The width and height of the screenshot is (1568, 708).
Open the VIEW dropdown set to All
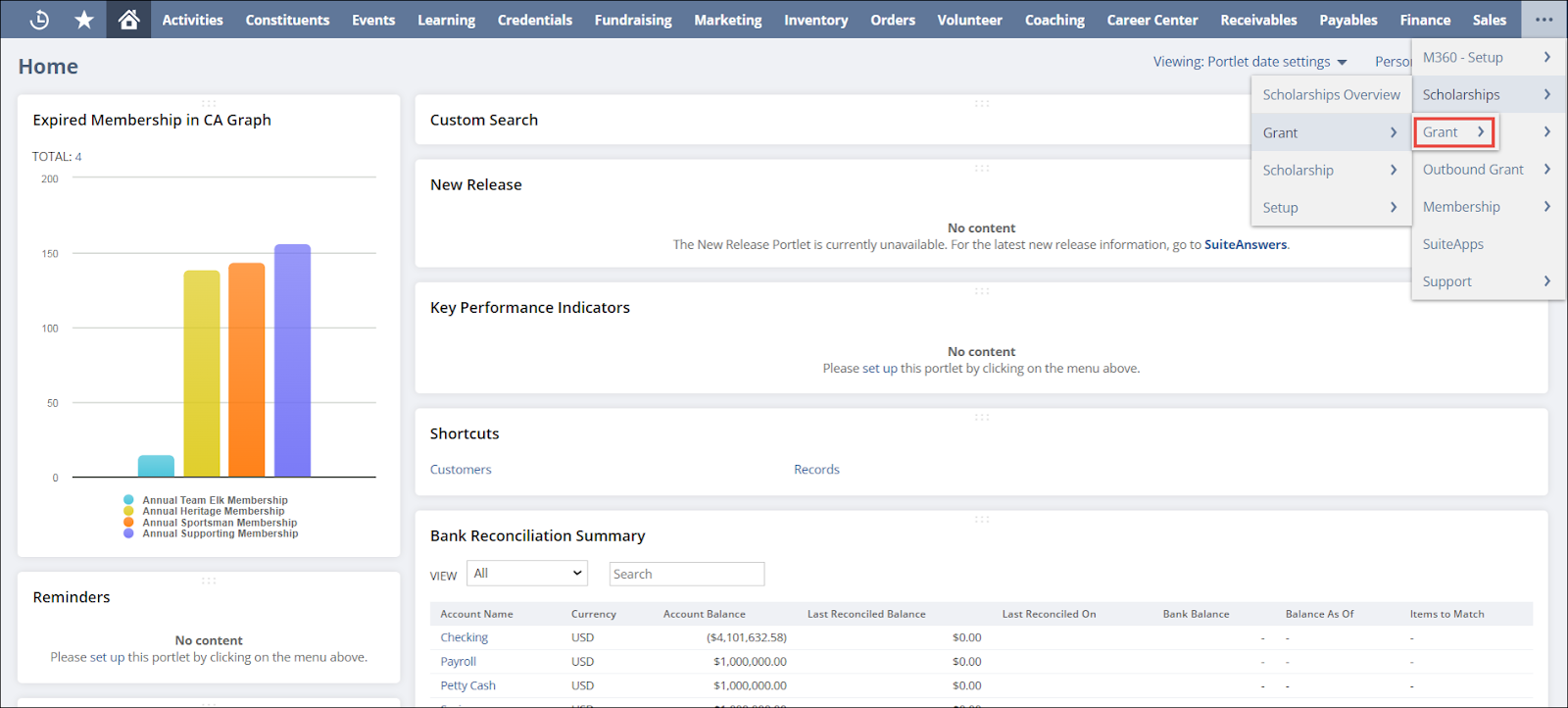[527, 574]
